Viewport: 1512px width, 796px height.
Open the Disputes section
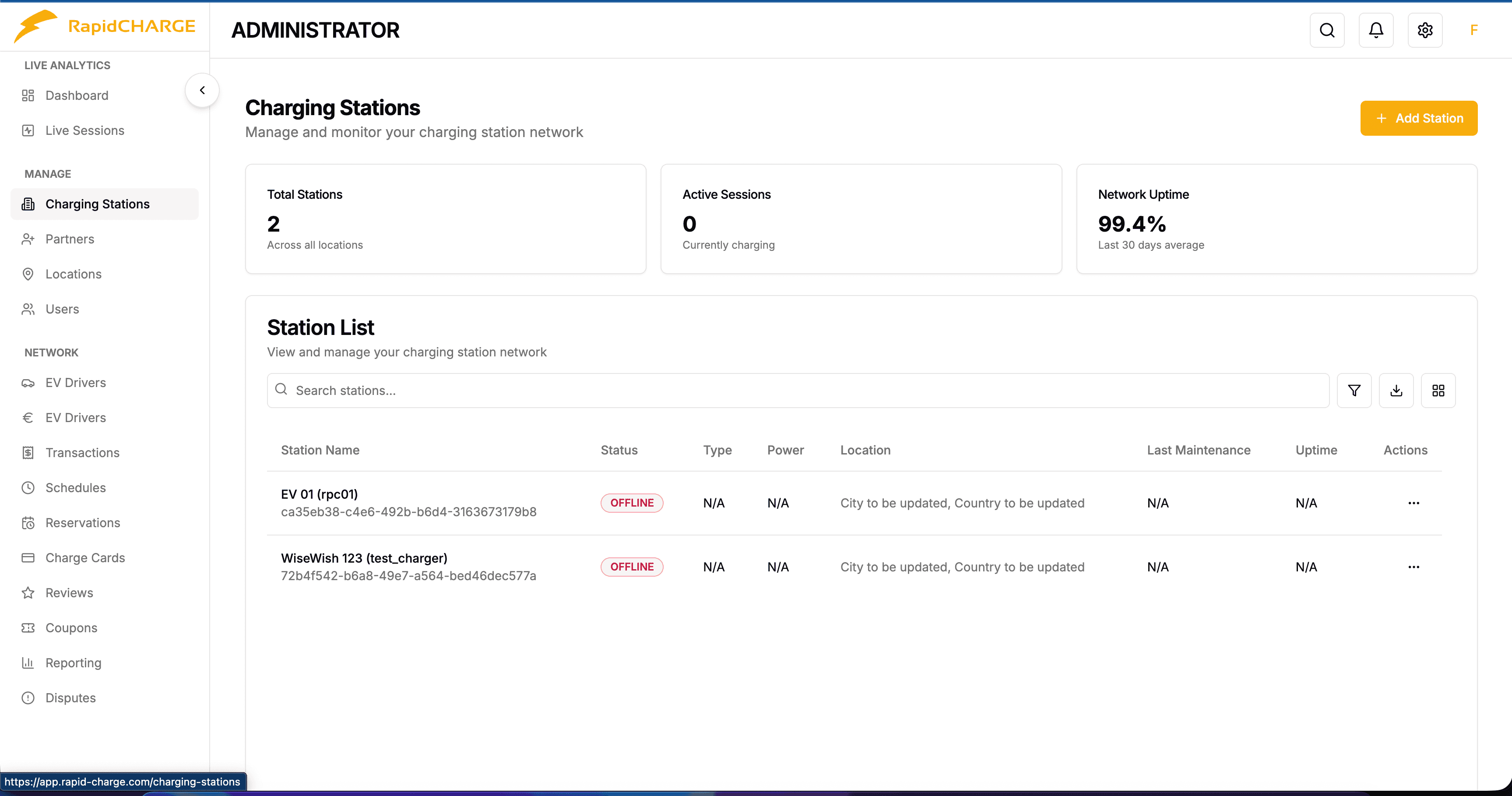[70, 697]
